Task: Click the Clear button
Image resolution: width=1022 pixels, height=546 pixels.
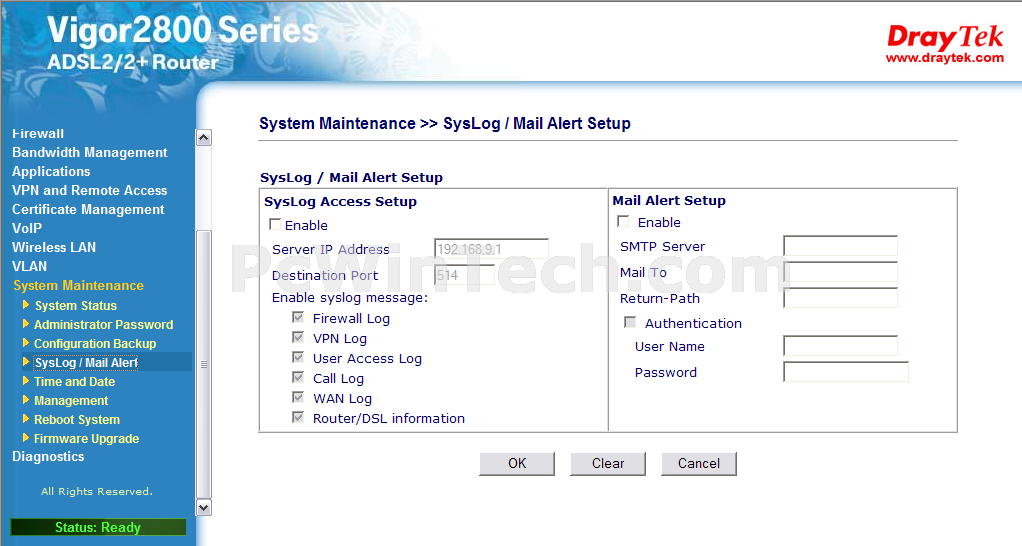Action: (607, 463)
